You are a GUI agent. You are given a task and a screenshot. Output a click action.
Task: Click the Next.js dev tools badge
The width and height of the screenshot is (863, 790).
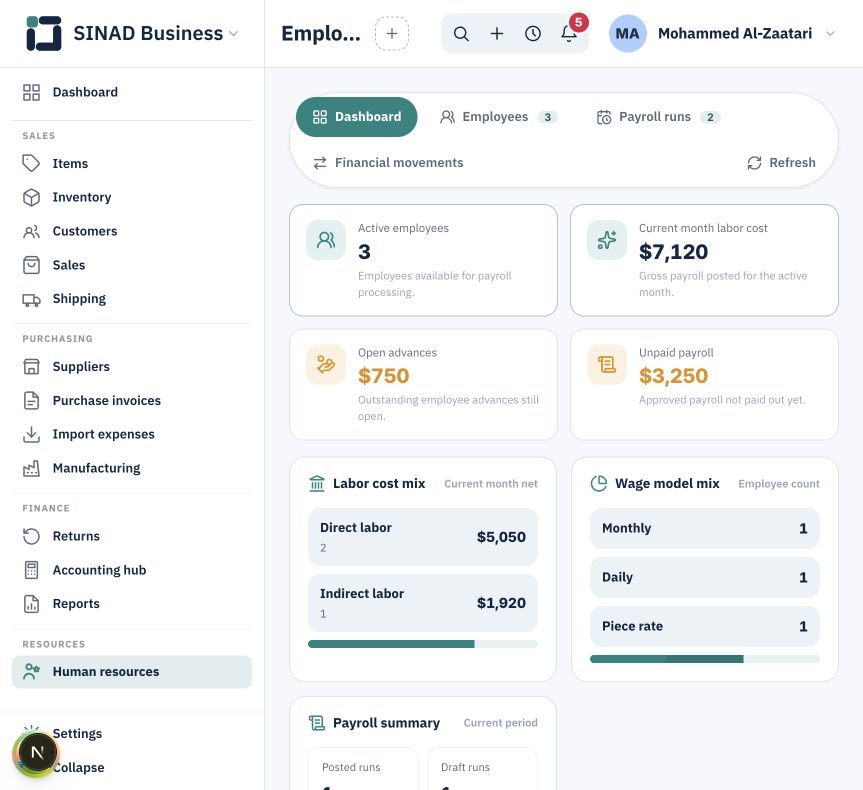(x=37, y=752)
